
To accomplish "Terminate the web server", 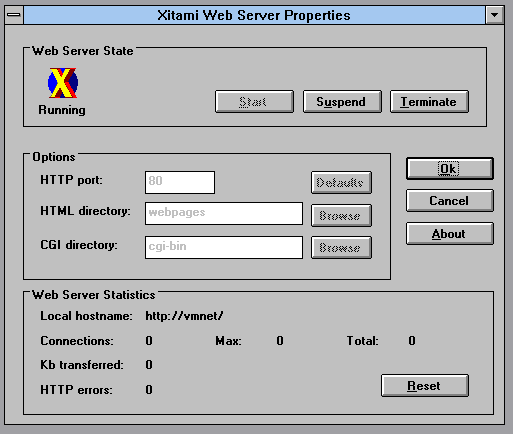I will pos(429,101).
